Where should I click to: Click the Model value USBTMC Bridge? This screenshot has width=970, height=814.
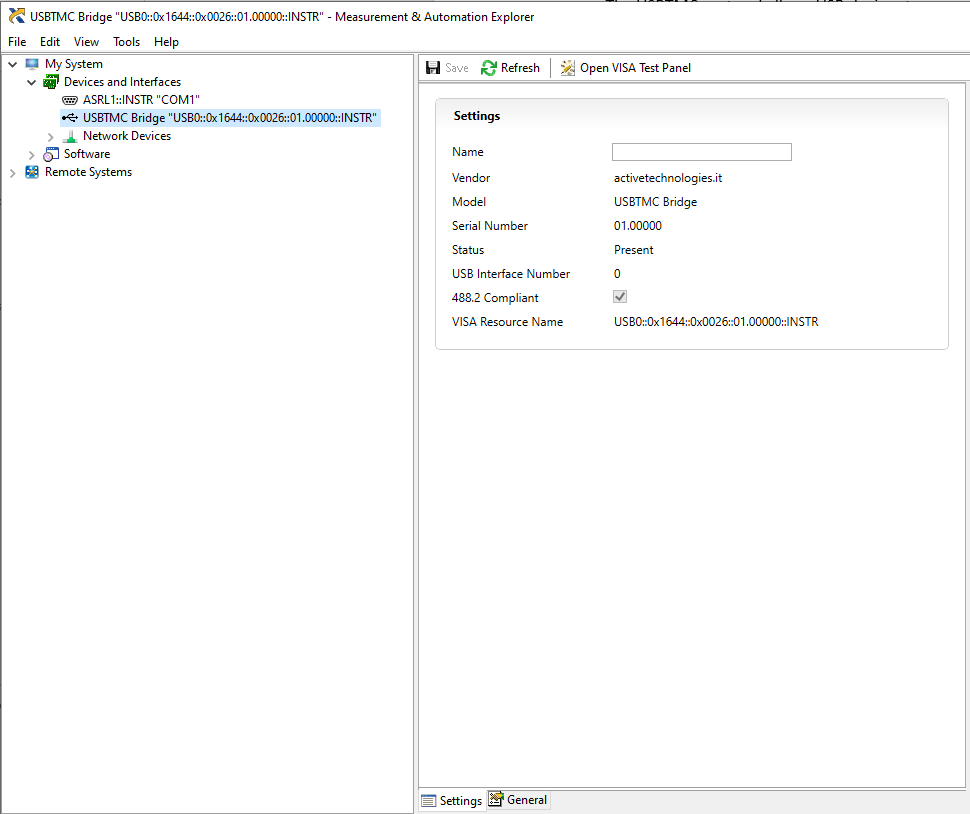tap(655, 202)
